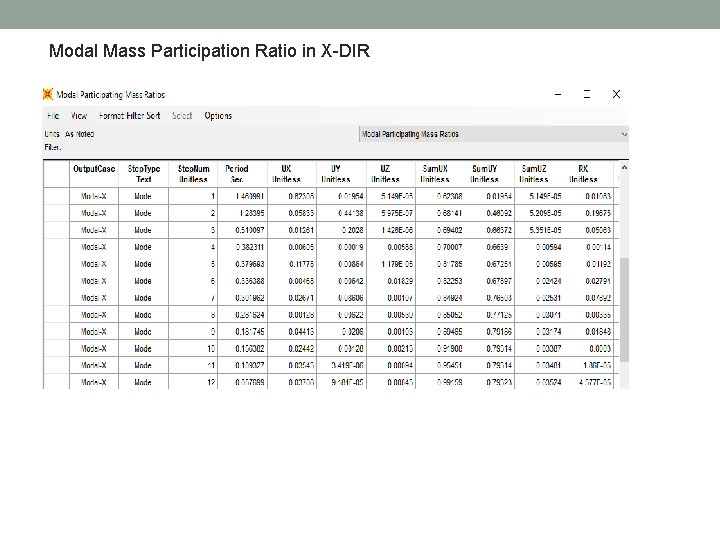Select the Period Sec column header
This screenshot has width=720, height=540.
coord(242,174)
